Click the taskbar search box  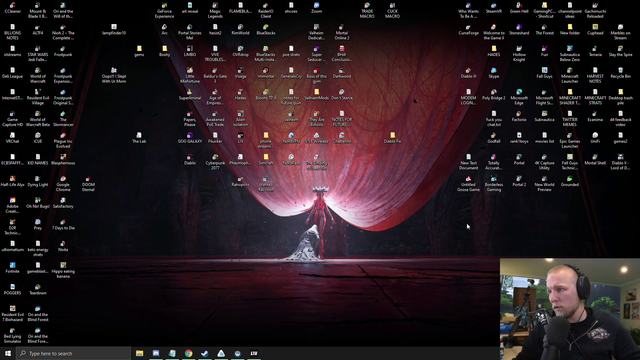[73, 353]
